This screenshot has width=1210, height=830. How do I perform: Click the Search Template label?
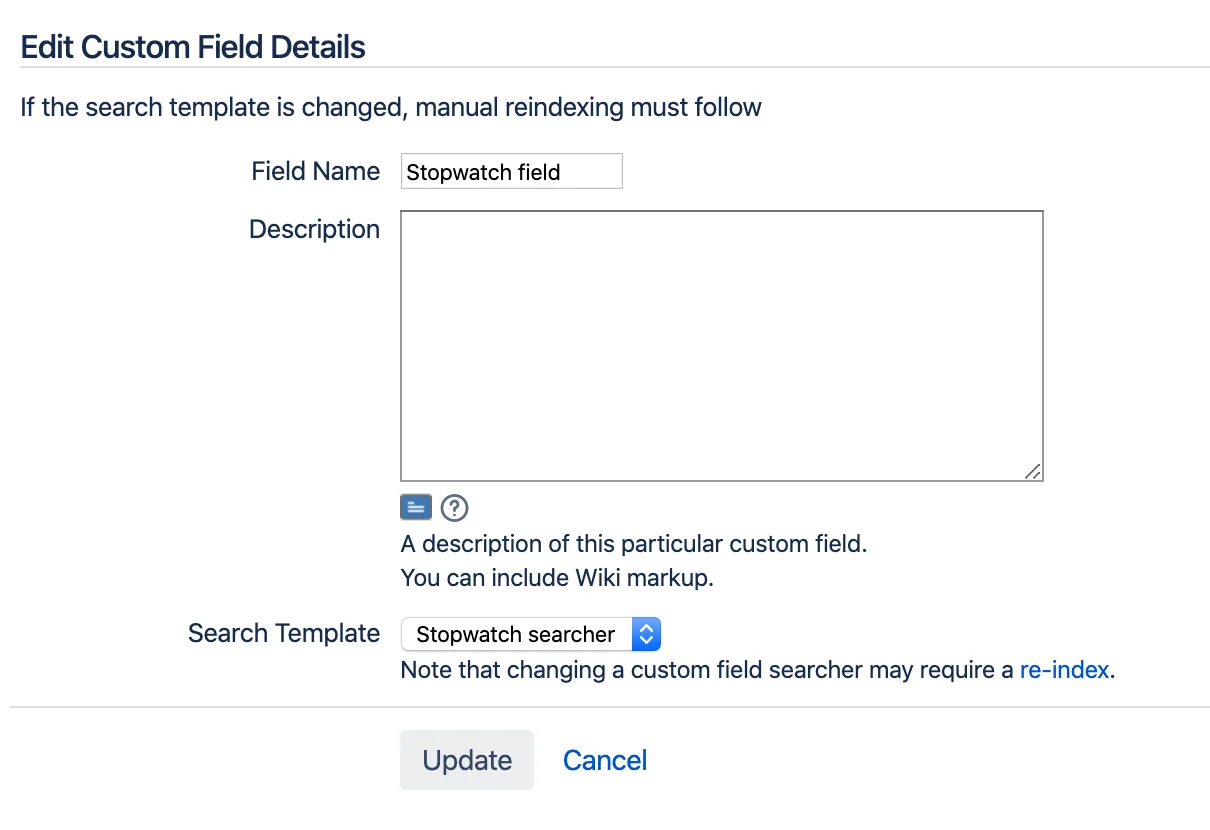(x=284, y=633)
